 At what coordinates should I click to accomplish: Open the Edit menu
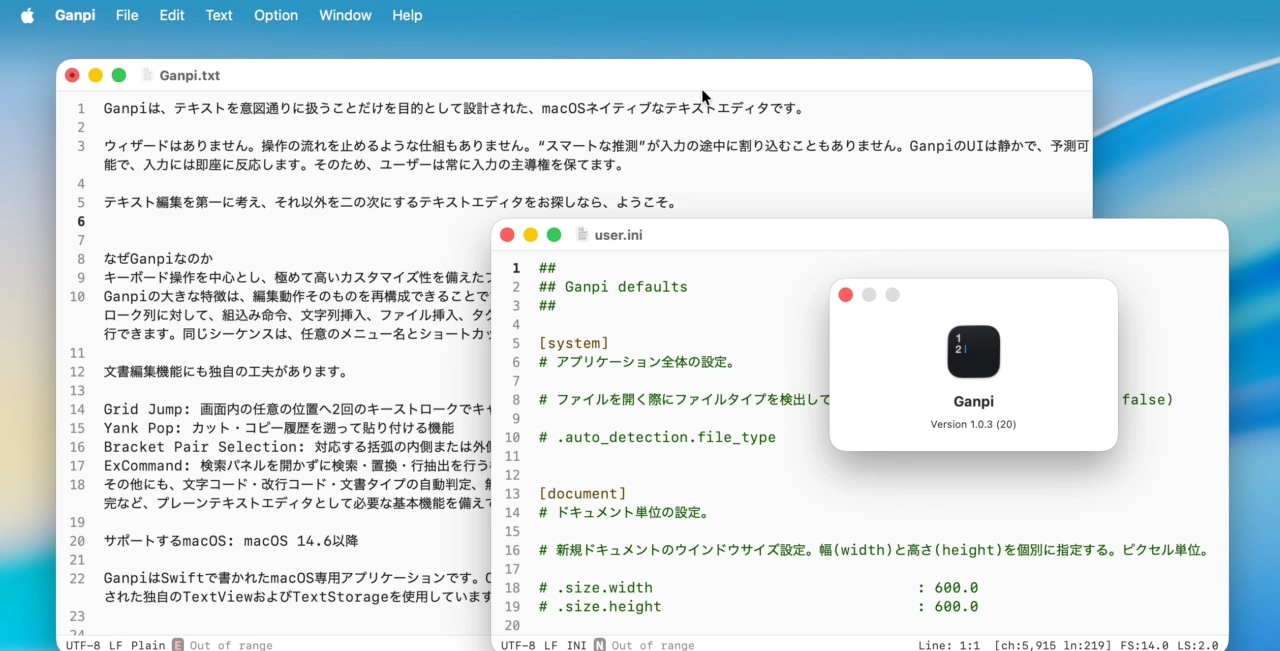coord(172,15)
